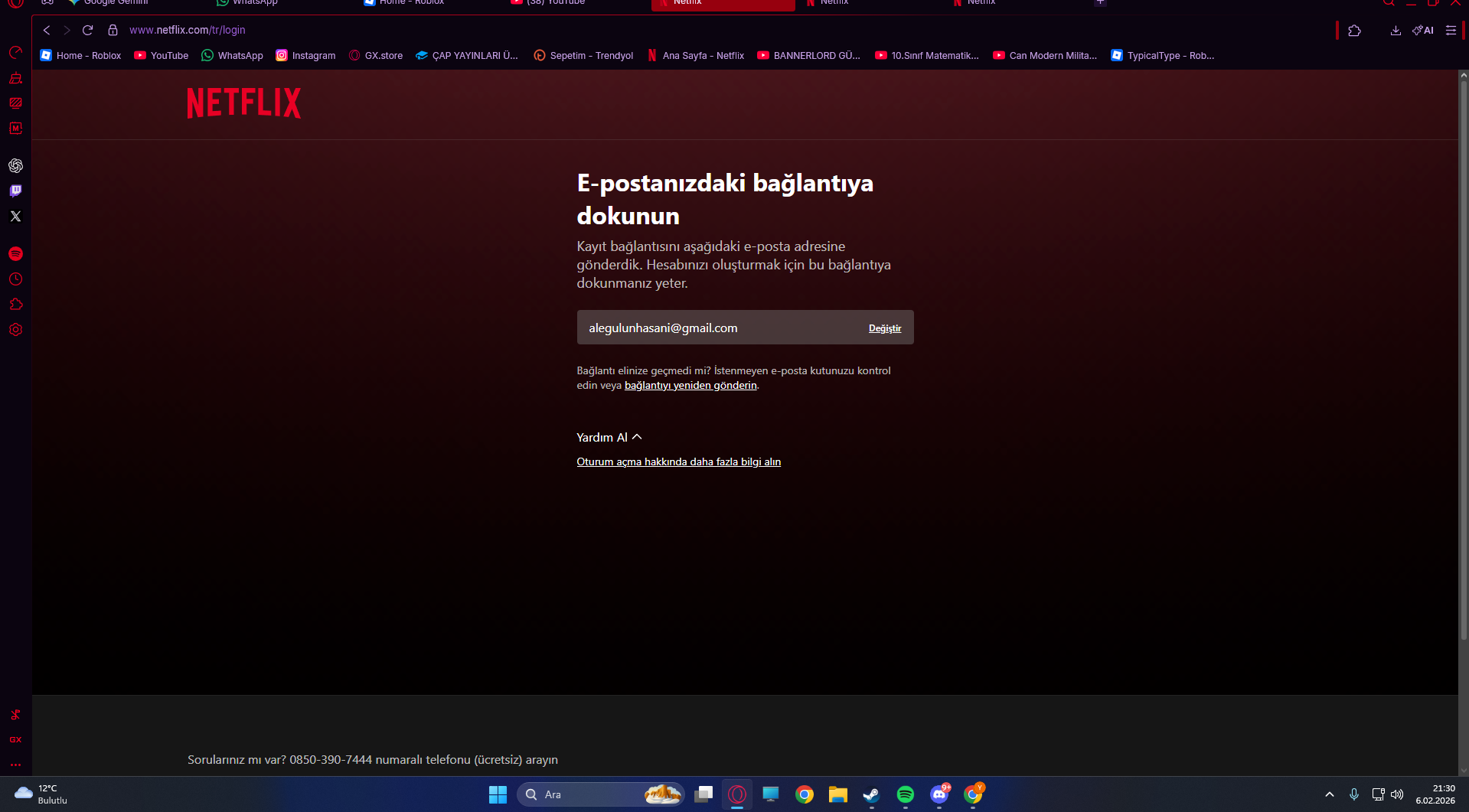Open browsing history clock icon in sidebar
The height and width of the screenshot is (812, 1469).
coord(15,279)
